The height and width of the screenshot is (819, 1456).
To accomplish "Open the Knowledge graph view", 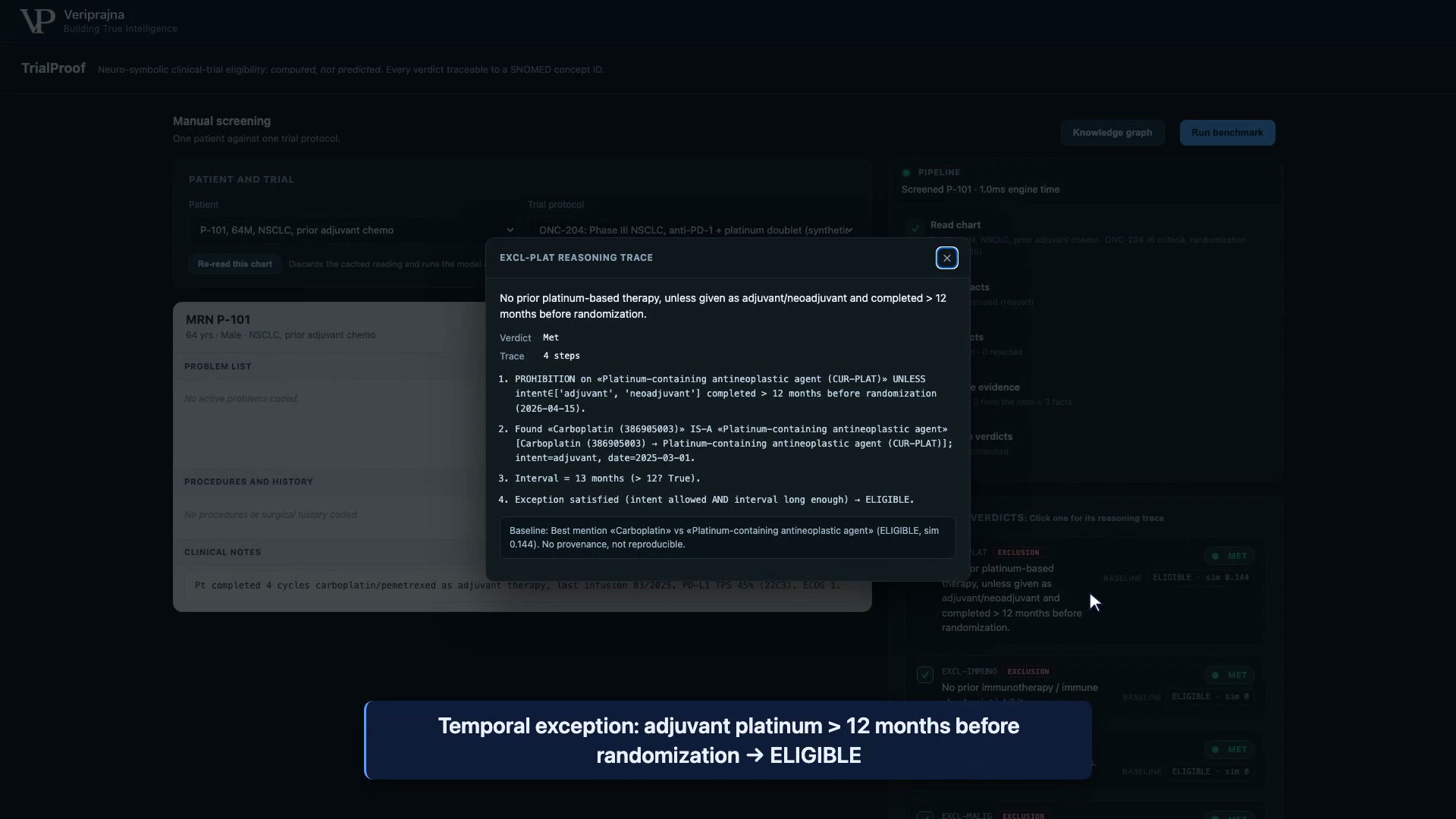I will click(1112, 133).
